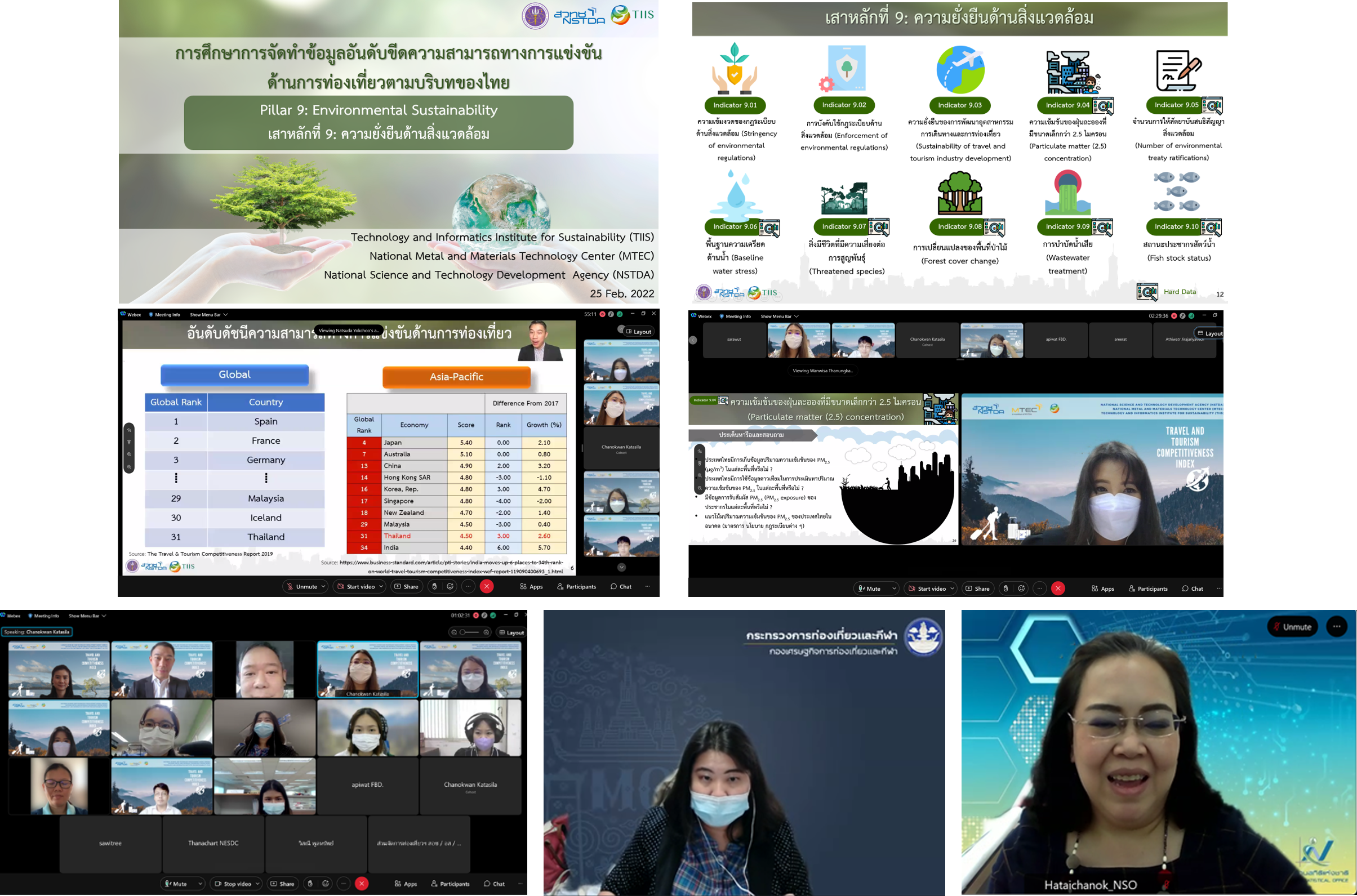Image resolution: width=1357 pixels, height=896 pixels.
Task: Raise hand in the window showing Stop video
Action: pos(310,884)
